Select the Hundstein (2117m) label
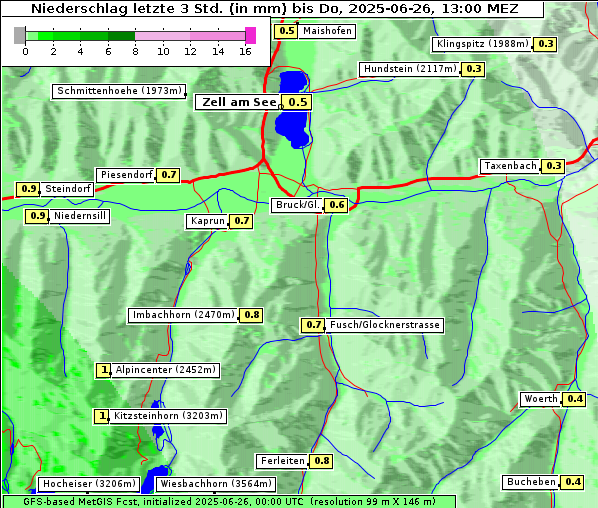This screenshot has height=508, width=598. 410,69
